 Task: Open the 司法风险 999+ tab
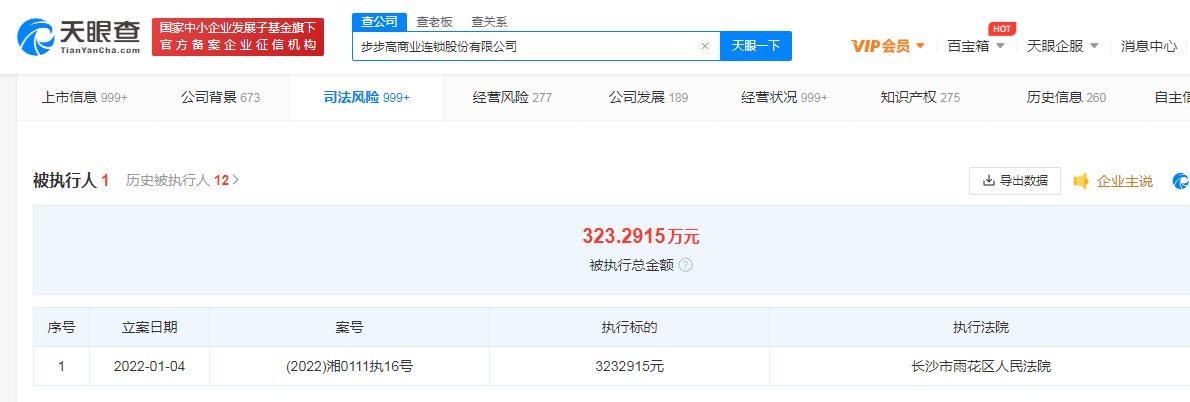[x=367, y=97]
